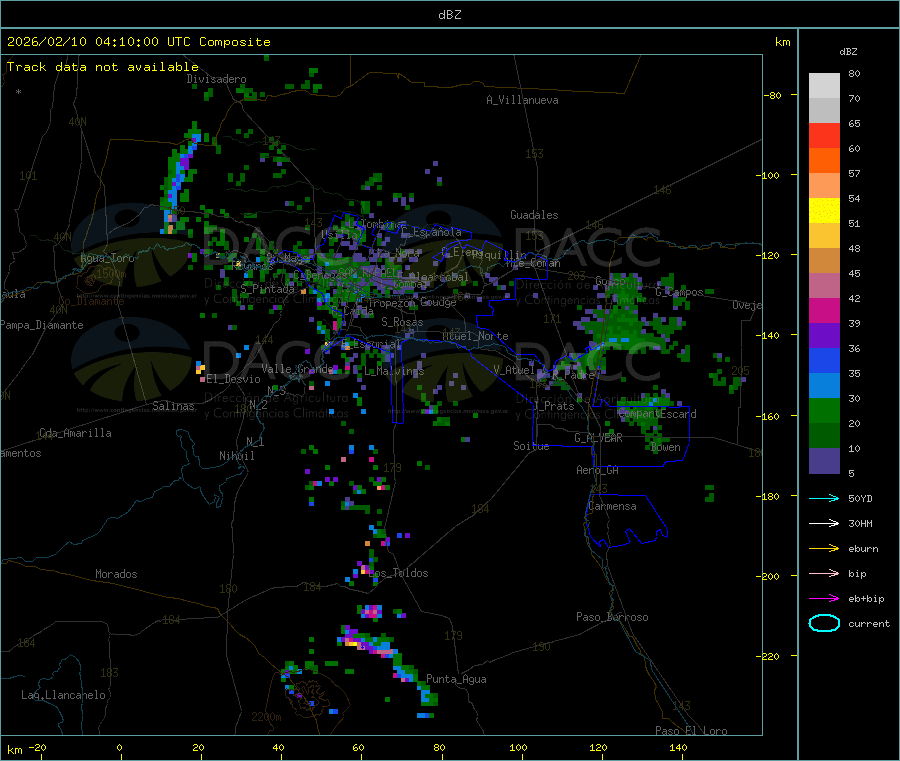The height and width of the screenshot is (761, 900).
Task: Click the El_Desvio map label
Action: pyautogui.click(x=233, y=379)
